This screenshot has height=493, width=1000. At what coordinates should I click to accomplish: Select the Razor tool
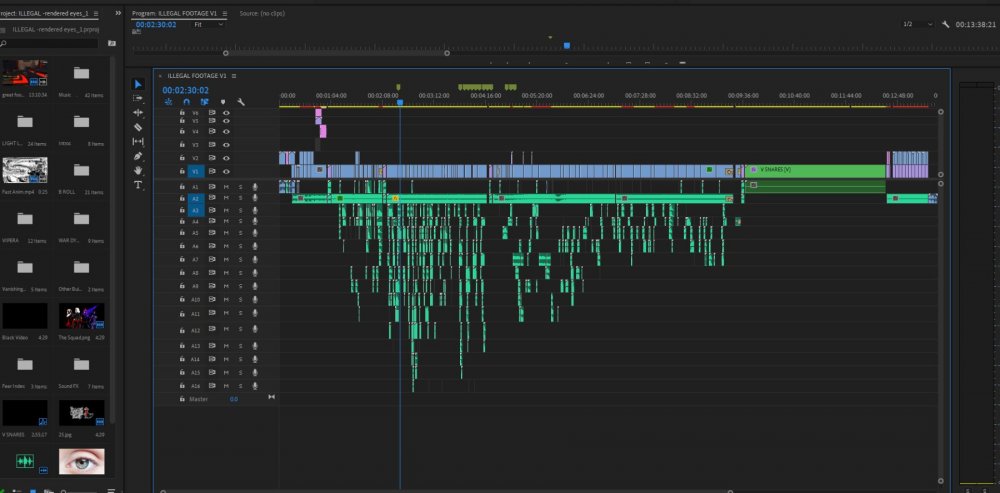(x=138, y=127)
